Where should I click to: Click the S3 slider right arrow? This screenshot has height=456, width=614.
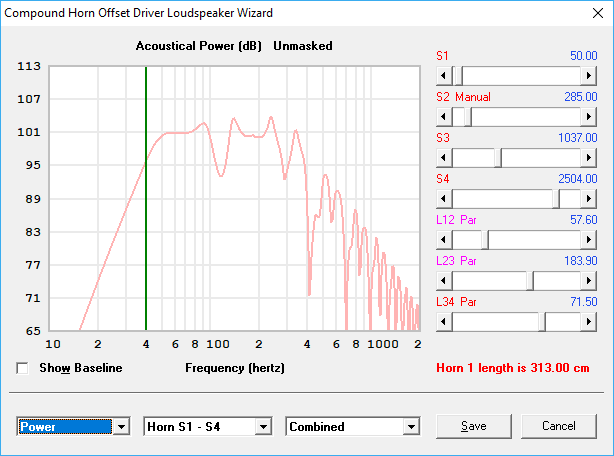coord(588,158)
